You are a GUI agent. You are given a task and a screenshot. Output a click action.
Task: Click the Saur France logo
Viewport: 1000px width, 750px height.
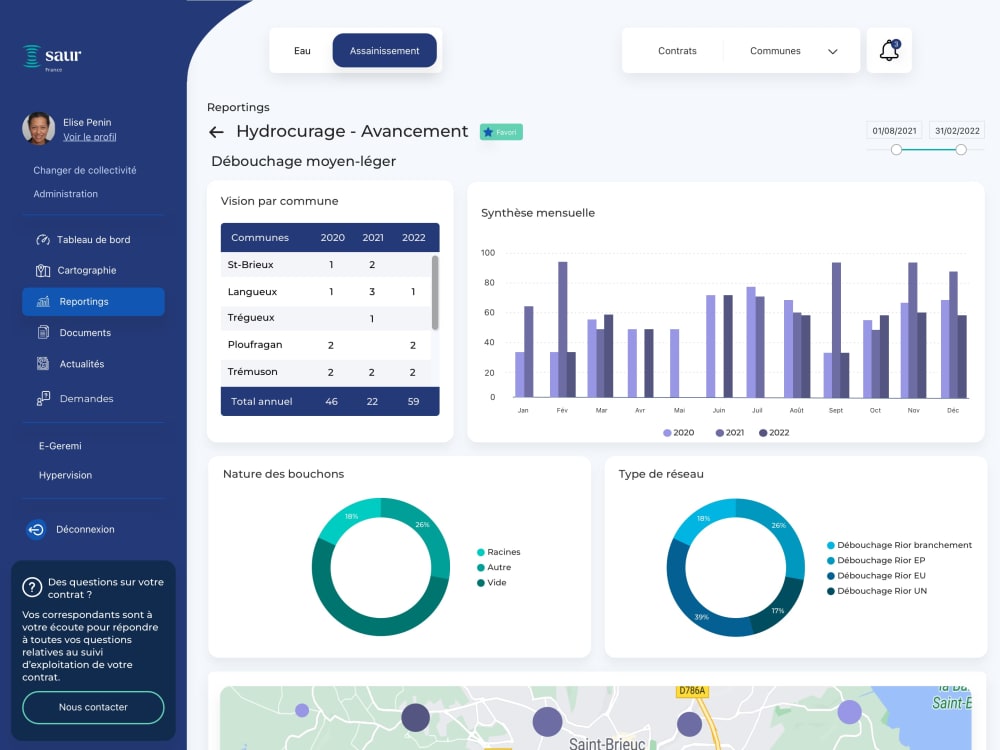(52, 57)
